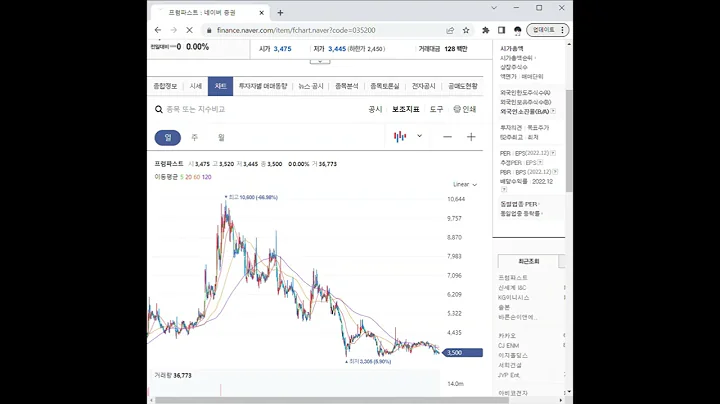The image size is (720, 404).
Task: Click the magnifier search icon in chart
Action: [x=159, y=109]
